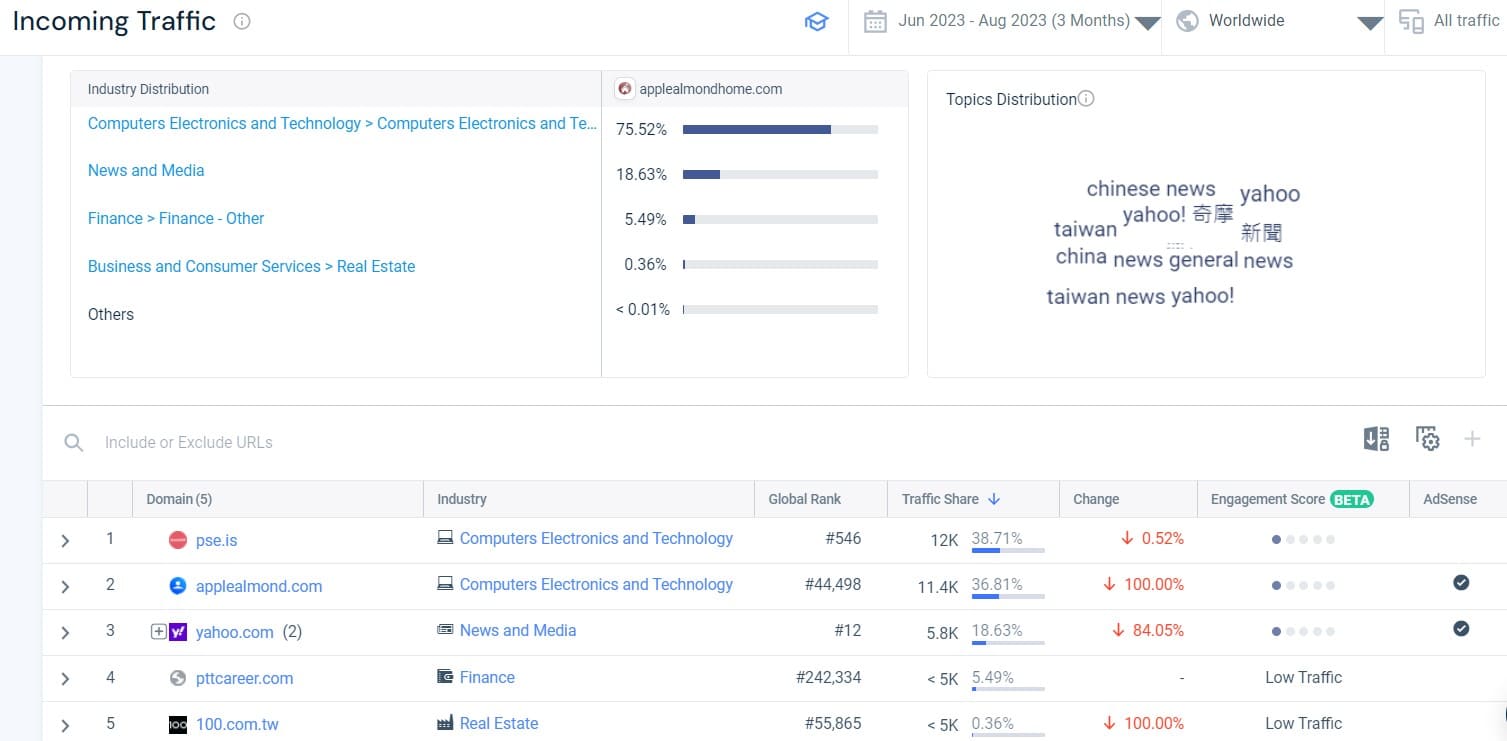Click the 100.com.tw domain link

tap(237, 724)
